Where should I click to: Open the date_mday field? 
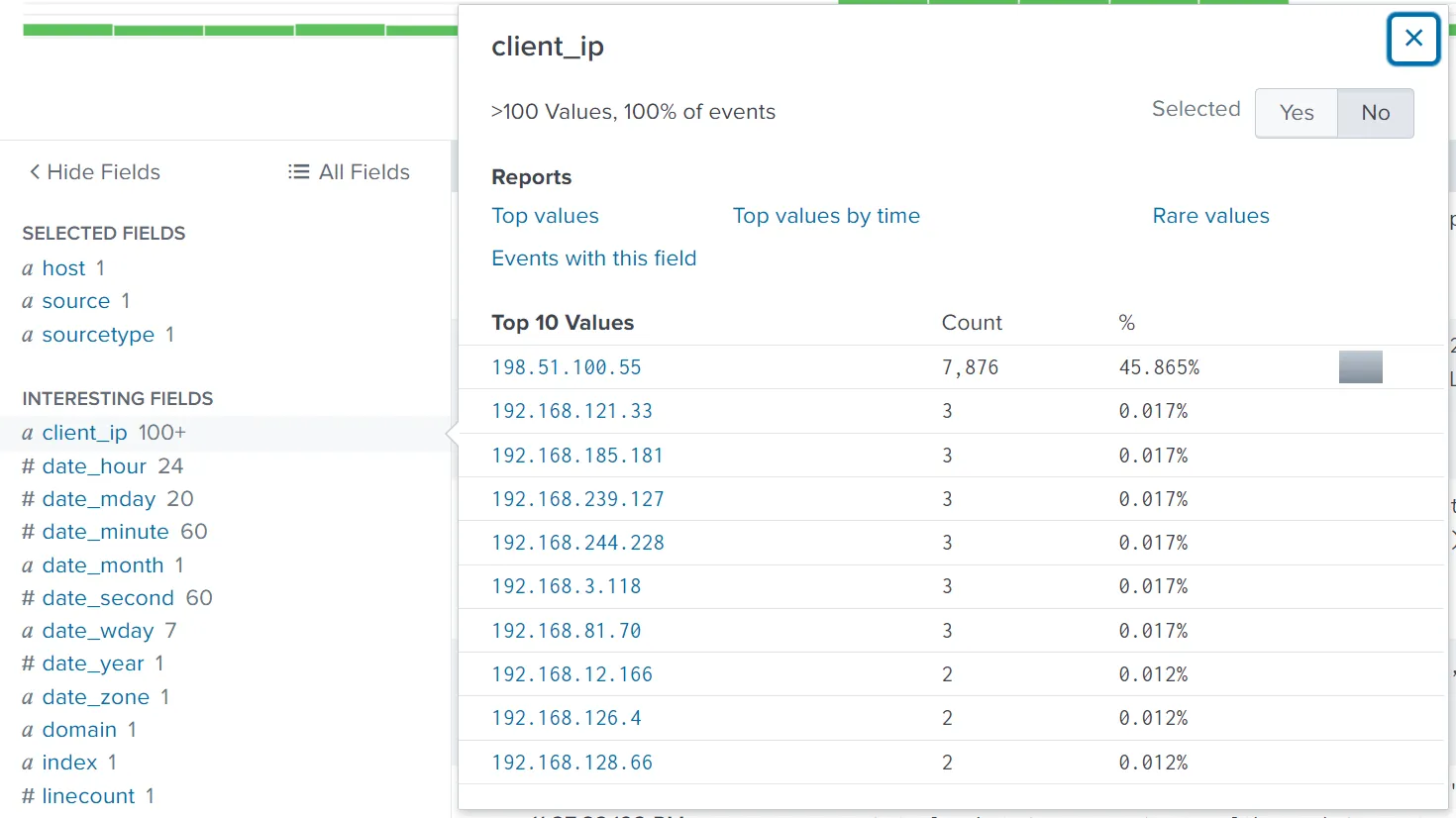pos(98,499)
